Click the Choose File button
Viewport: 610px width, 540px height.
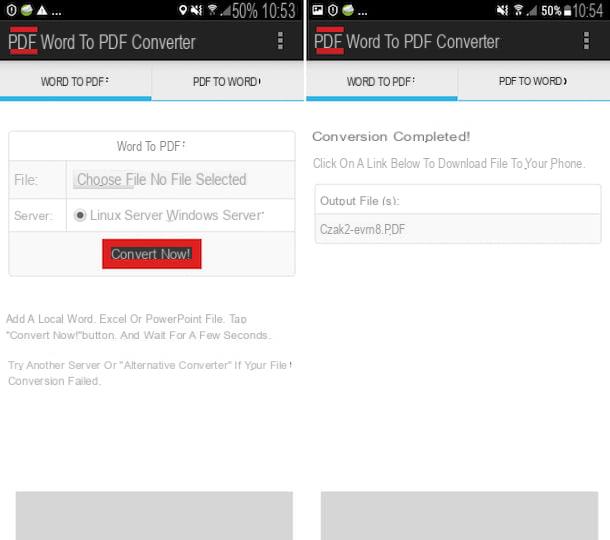point(105,179)
